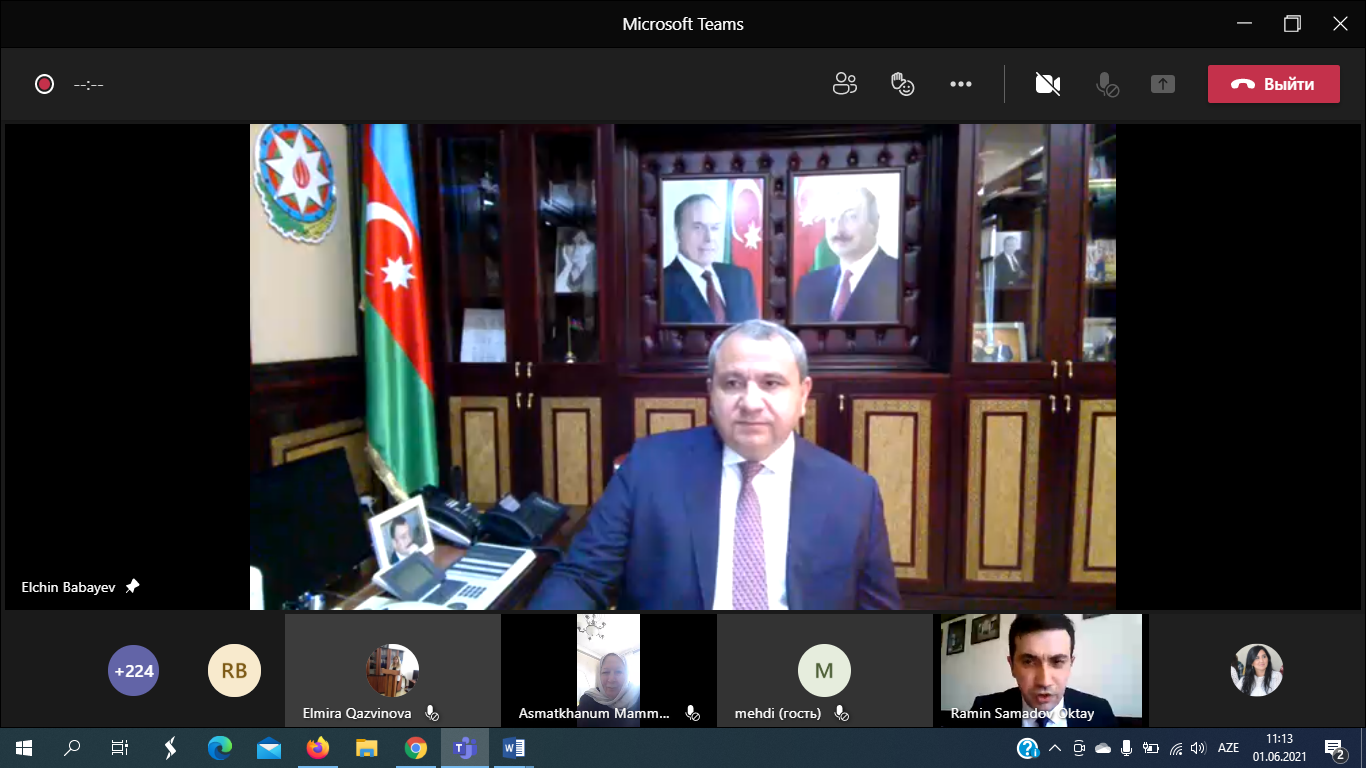
Task: Click the red Выйти leave button
Action: pyautogui.click(x=1273, y=84)
